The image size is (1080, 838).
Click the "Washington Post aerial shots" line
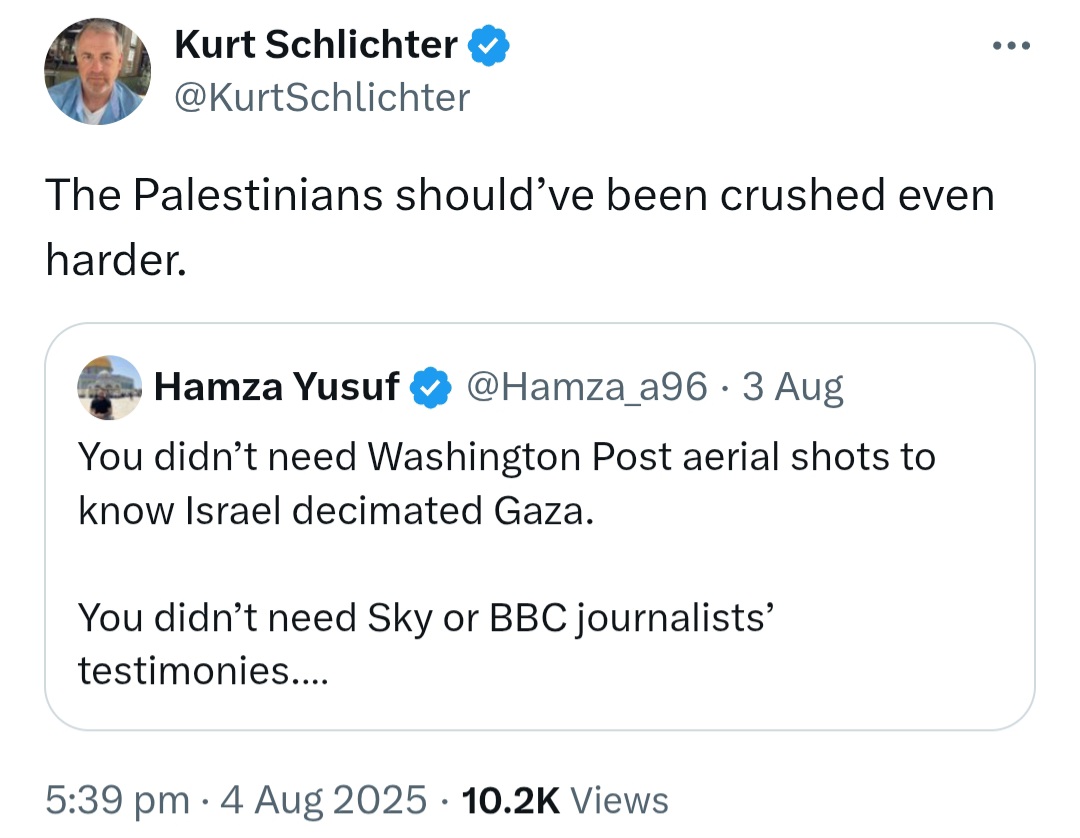click(506, 457)
